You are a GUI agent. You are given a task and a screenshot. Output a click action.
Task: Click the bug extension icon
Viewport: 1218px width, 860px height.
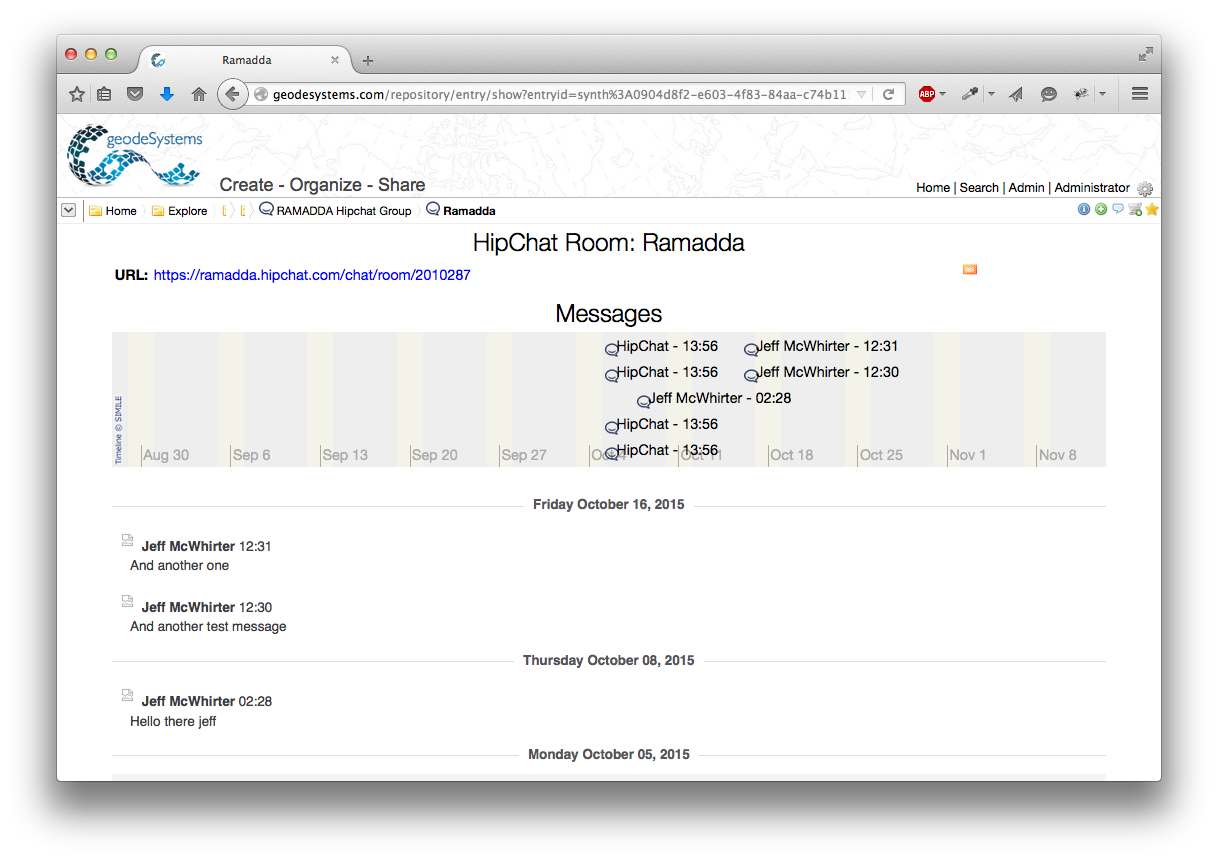coord(1081,94)
